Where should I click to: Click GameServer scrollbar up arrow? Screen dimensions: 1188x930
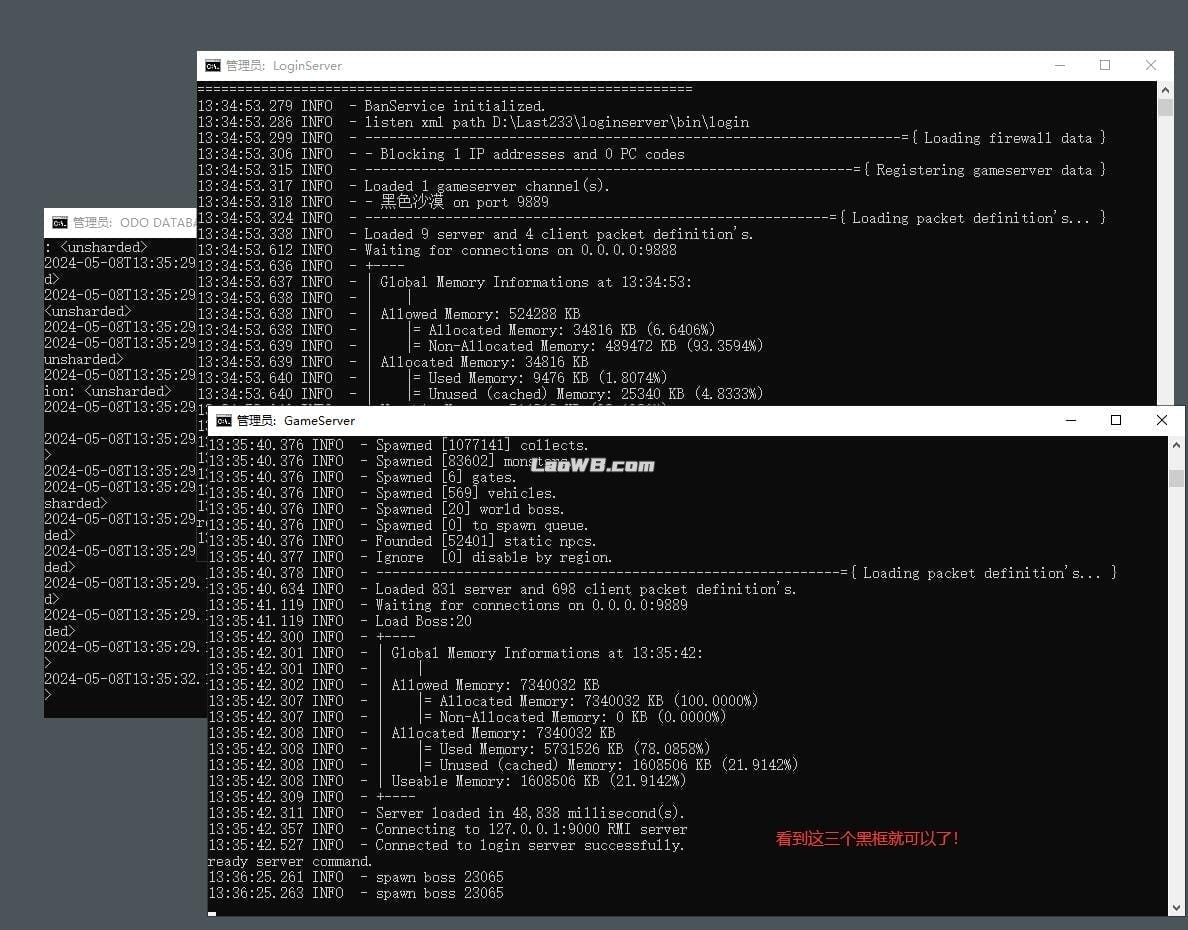(x=1176, y=445)
